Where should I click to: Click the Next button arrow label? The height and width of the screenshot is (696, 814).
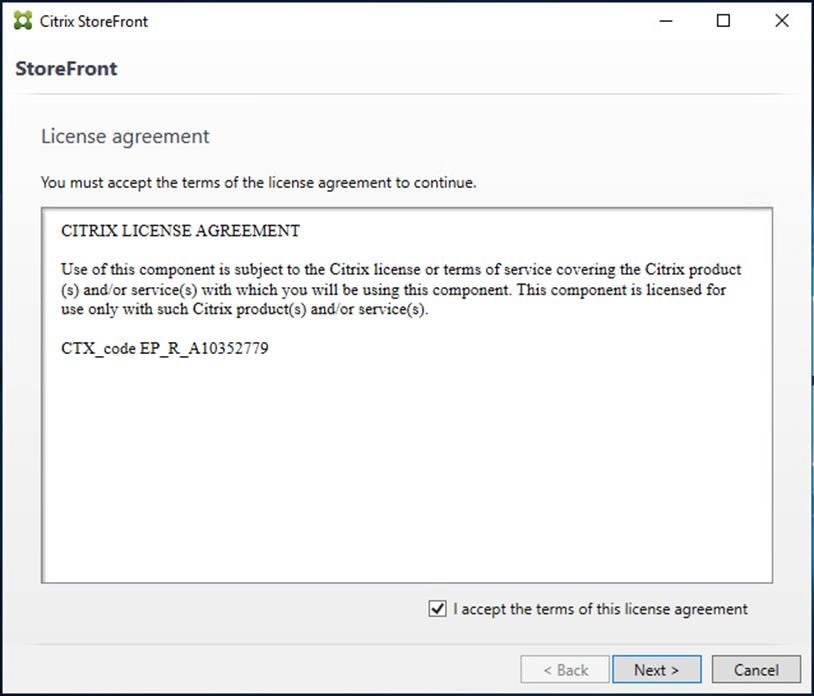click(x=656, y=669)
